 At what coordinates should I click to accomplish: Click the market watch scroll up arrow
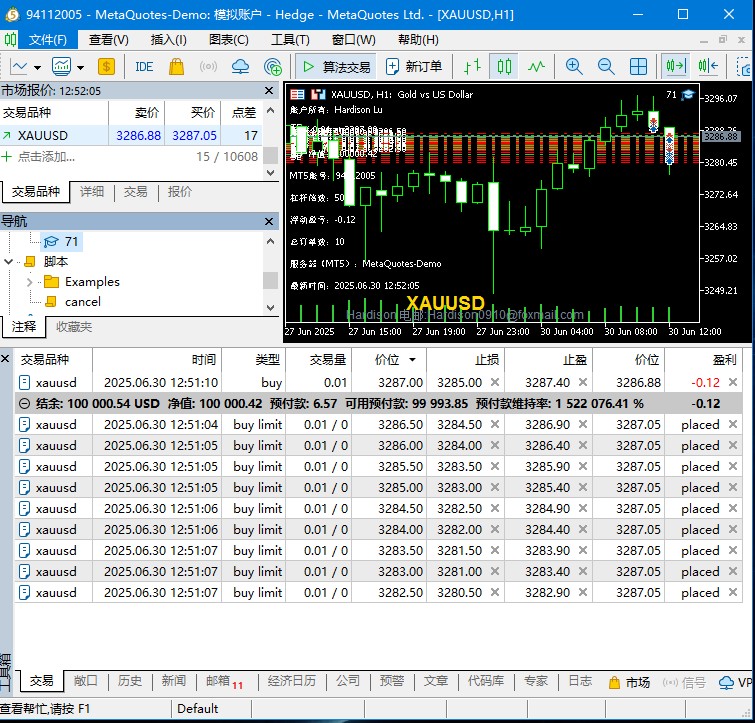(271, 111)
